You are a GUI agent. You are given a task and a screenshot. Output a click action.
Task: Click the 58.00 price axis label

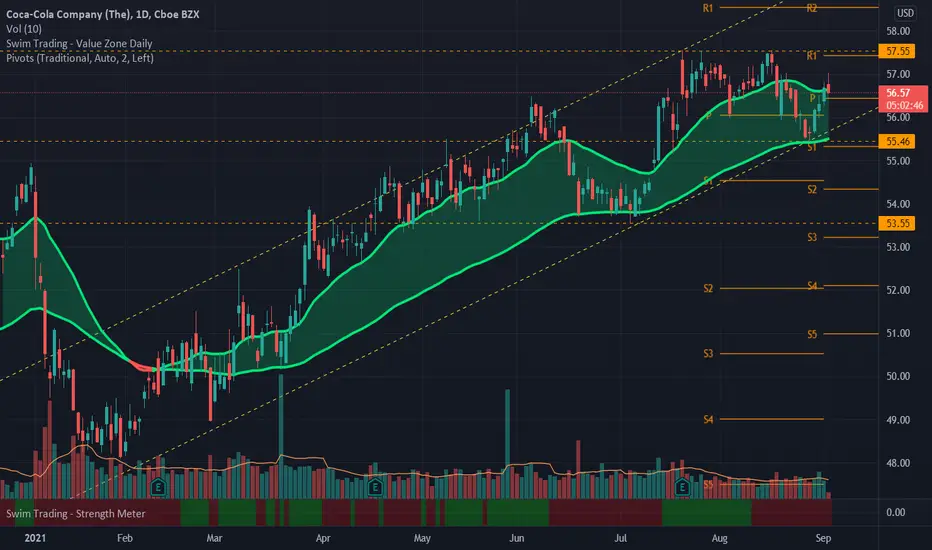(898, 31)
